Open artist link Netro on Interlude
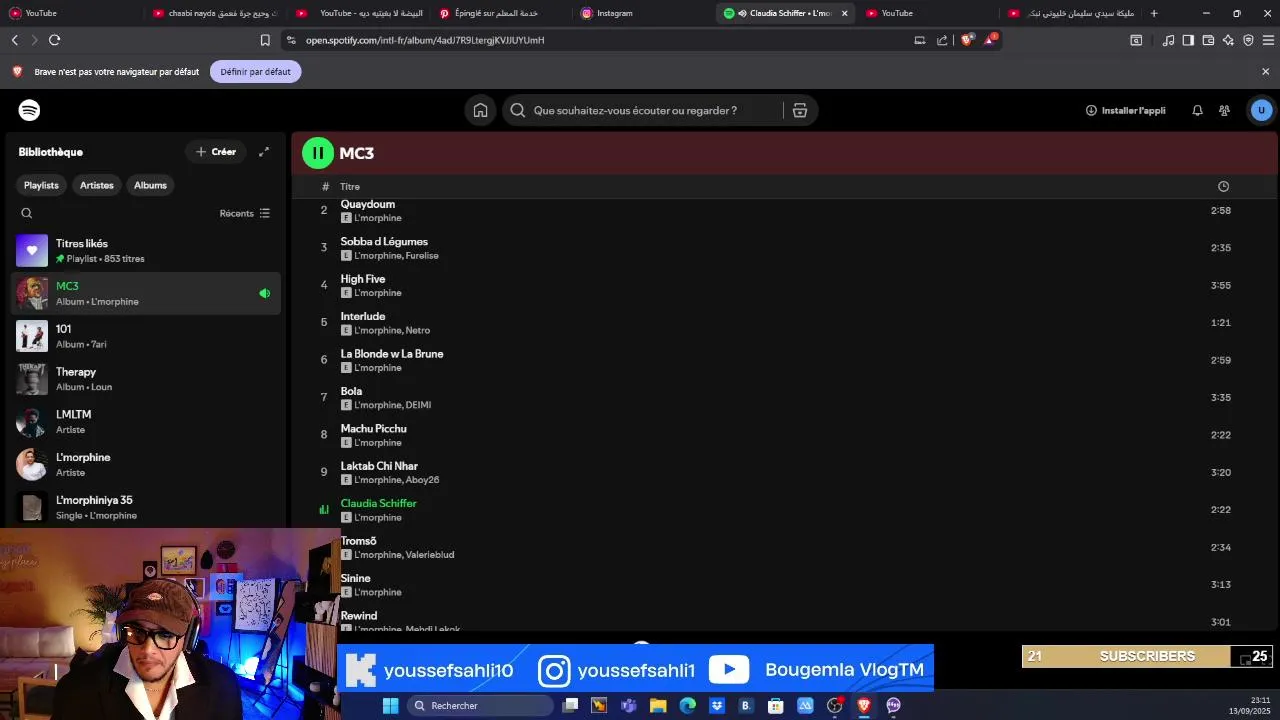This screenshot has width=1280, height=720. (x=418, y=331)
